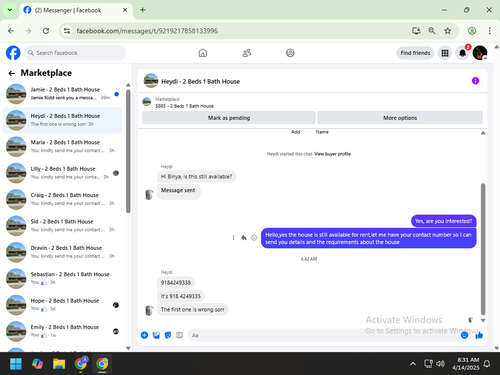Image resolution: width=500 pixels, height=375 pixels.
Task: Show hidden system tray icons
Action: pyautogui.click(x=413, y=364)
